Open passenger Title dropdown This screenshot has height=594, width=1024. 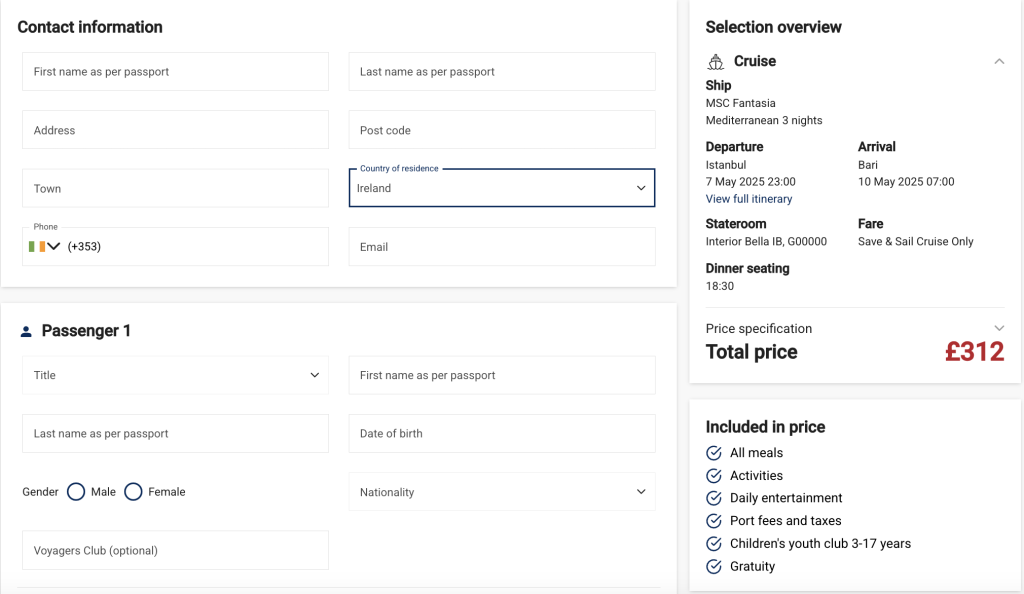pos(175,375)
